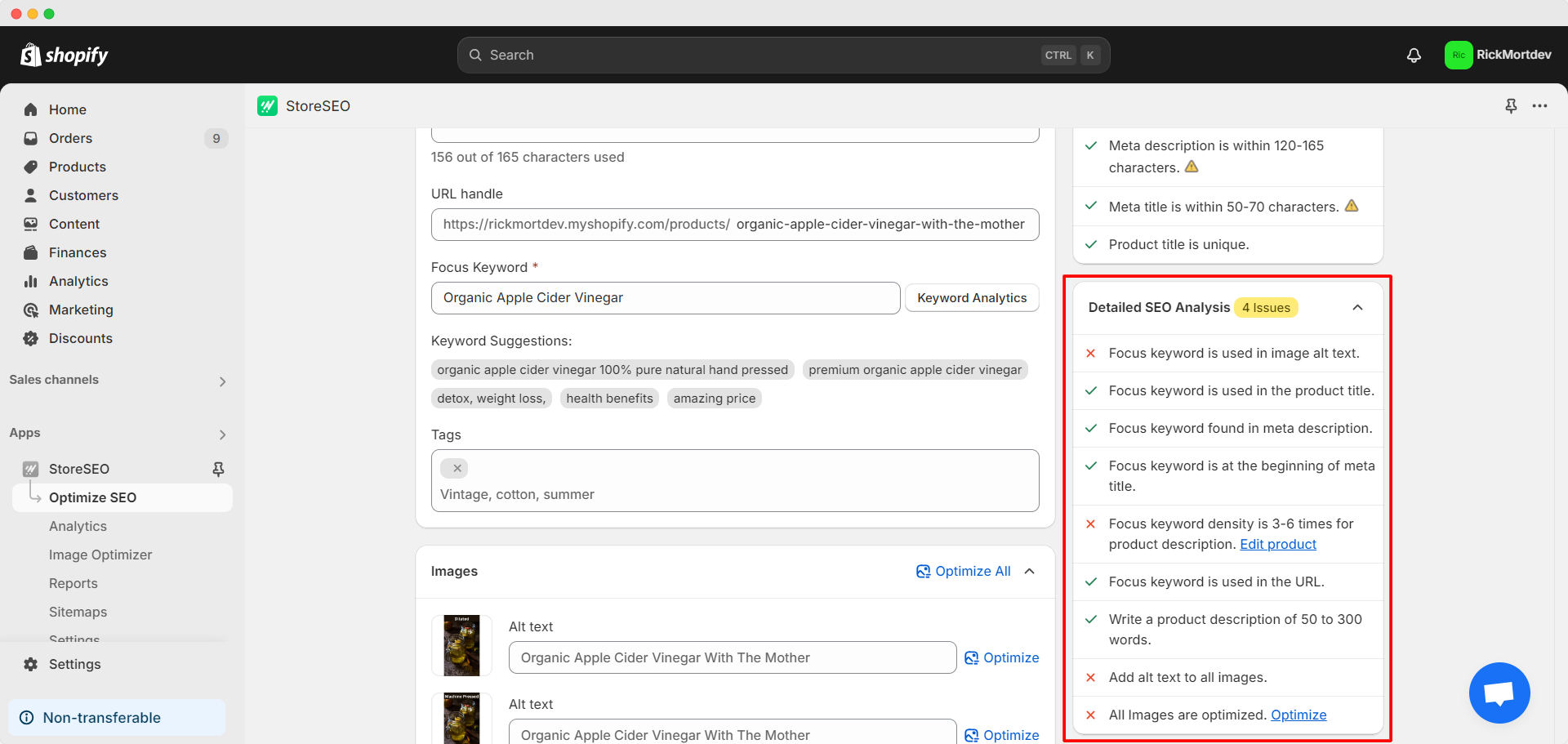Click the first image Alt text field
Image resolution: width=1568 pixels, height=744 pixels.
coord(733,657)
